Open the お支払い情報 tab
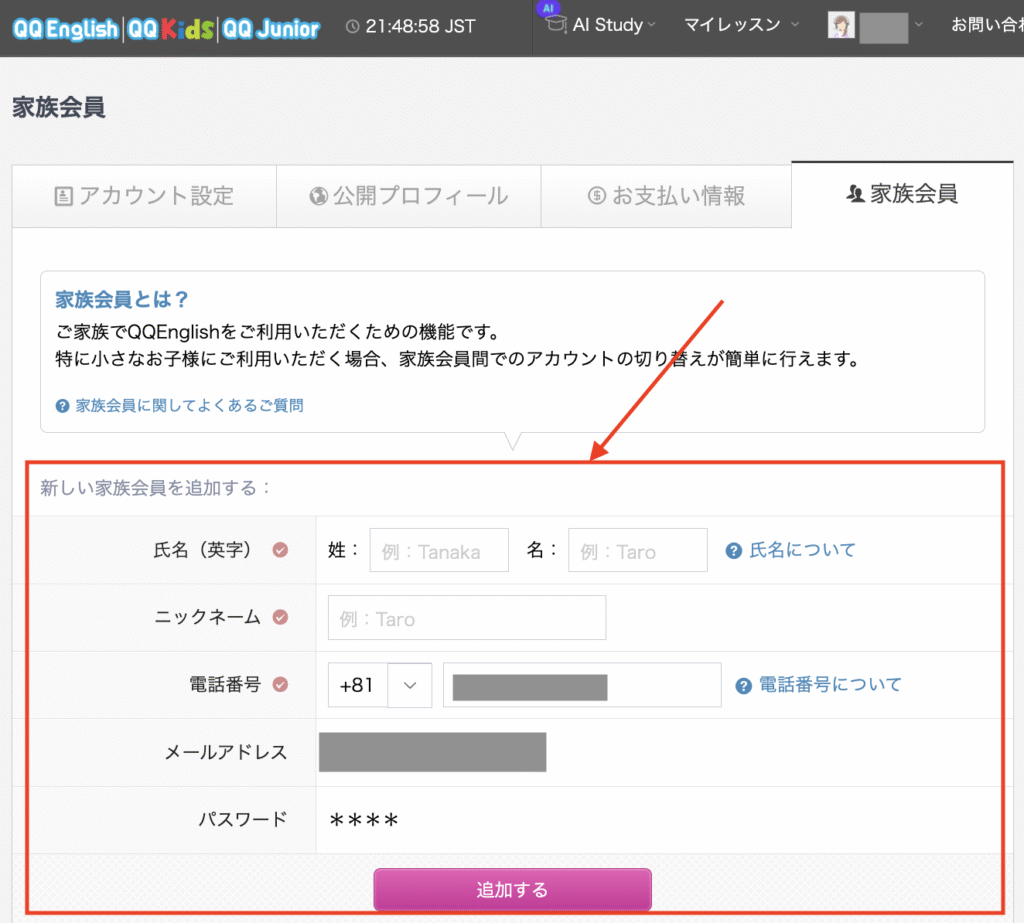The height and width of the screenshot is (923, 1024). [666, 196]
